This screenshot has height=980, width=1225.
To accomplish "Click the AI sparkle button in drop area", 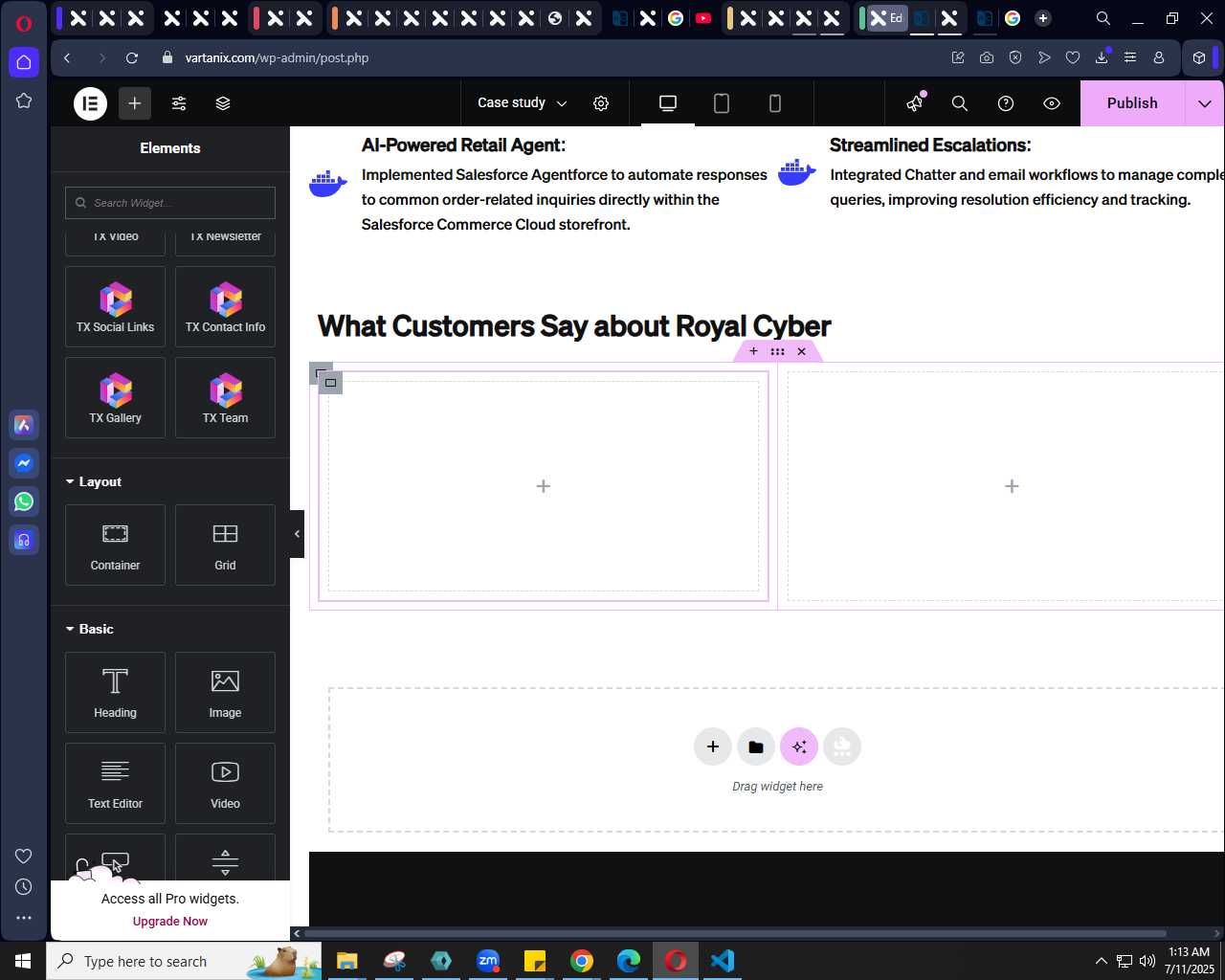I will (x=799, y=746).
